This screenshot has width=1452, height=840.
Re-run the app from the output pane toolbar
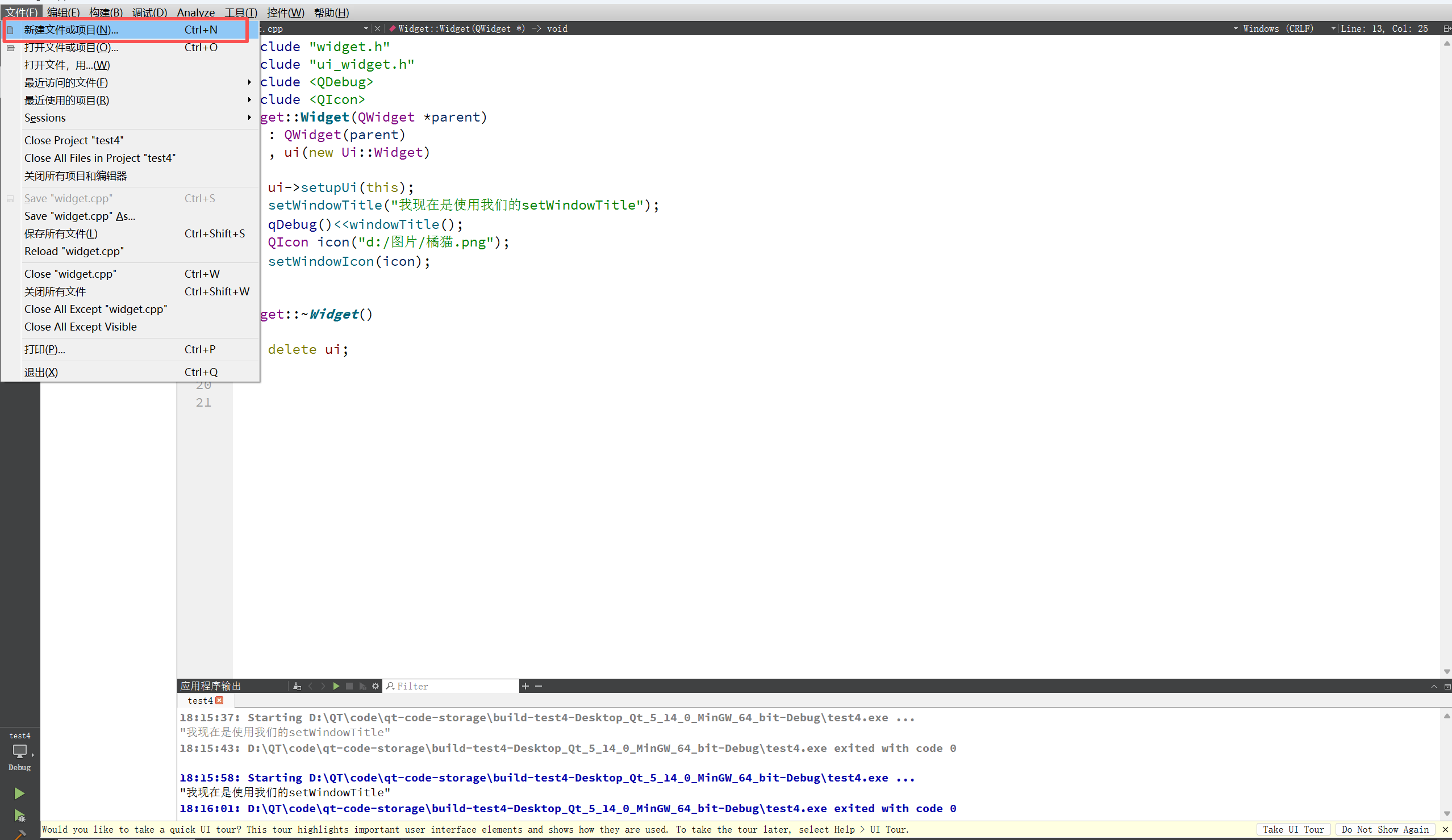(336, 686)
